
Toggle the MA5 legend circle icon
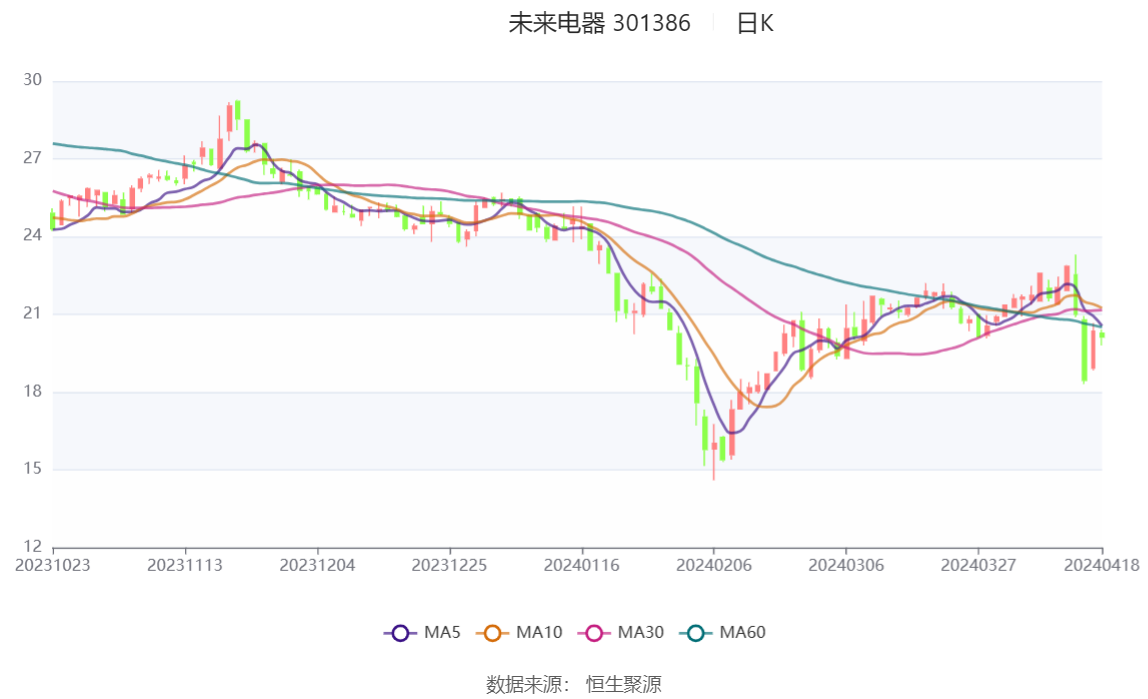[400, 633]
